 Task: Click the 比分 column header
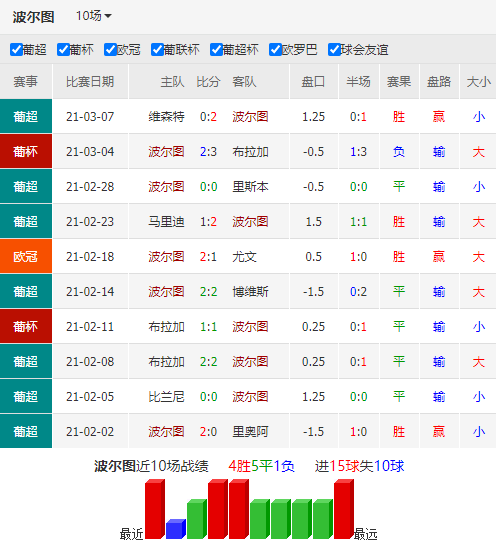pos(208,82)
